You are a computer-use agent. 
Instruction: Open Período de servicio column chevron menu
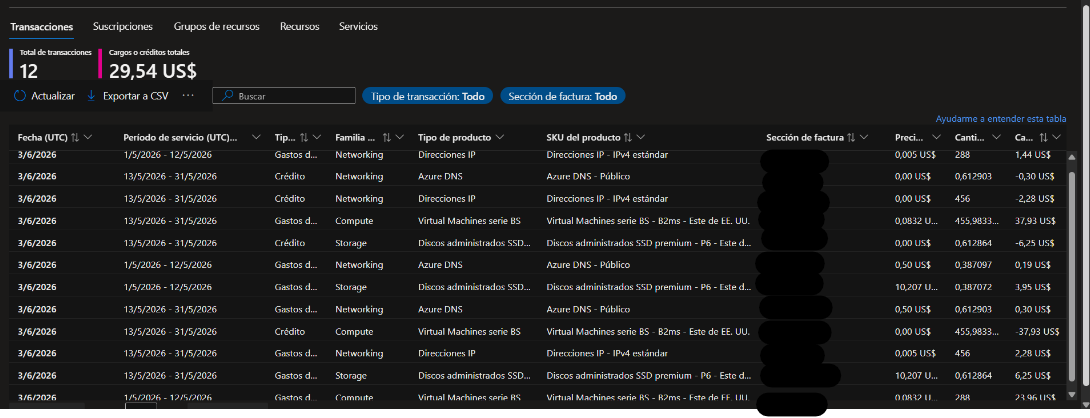coord(257,137)
